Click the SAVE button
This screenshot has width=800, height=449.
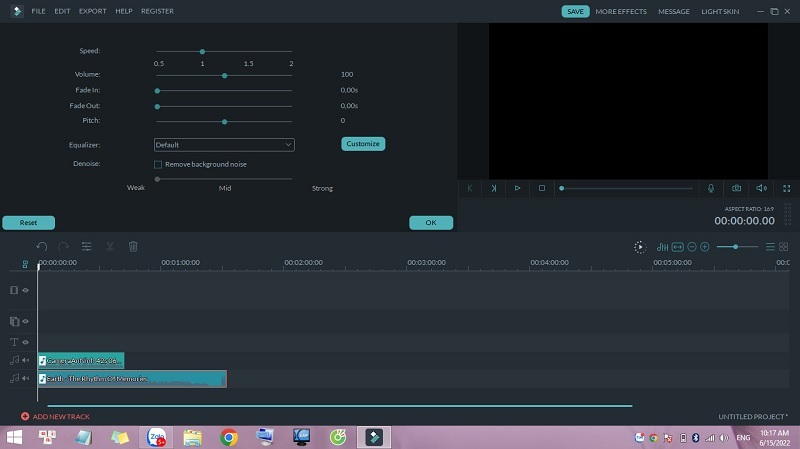576,11
